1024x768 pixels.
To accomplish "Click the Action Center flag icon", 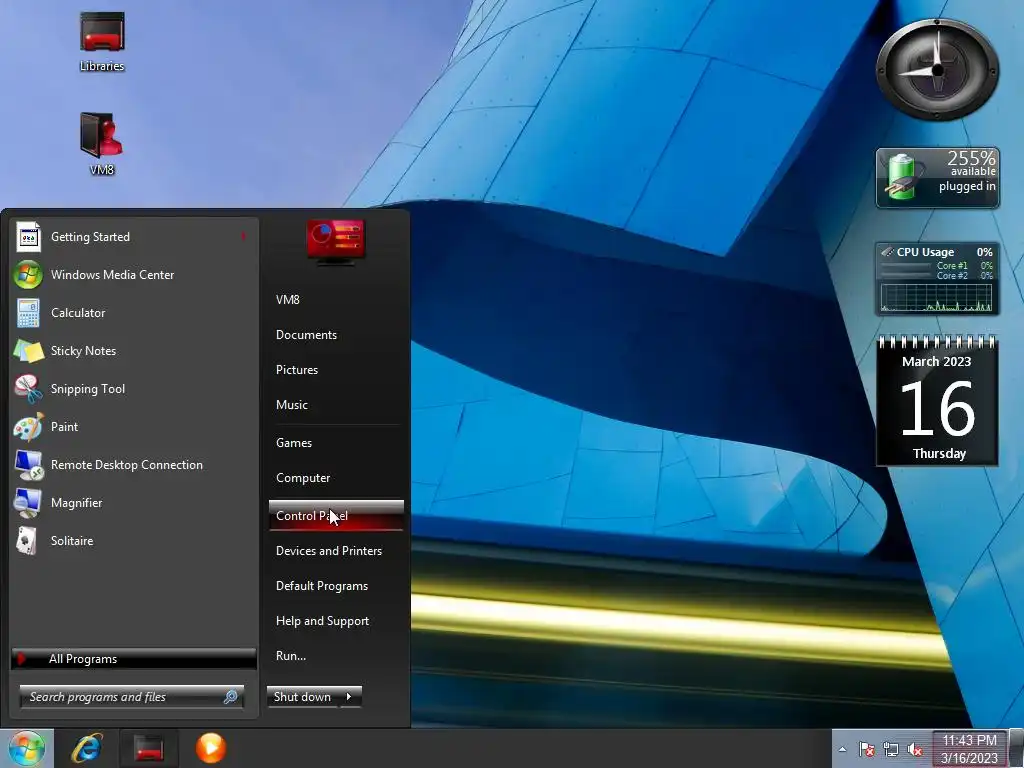I will pos(867,750).
